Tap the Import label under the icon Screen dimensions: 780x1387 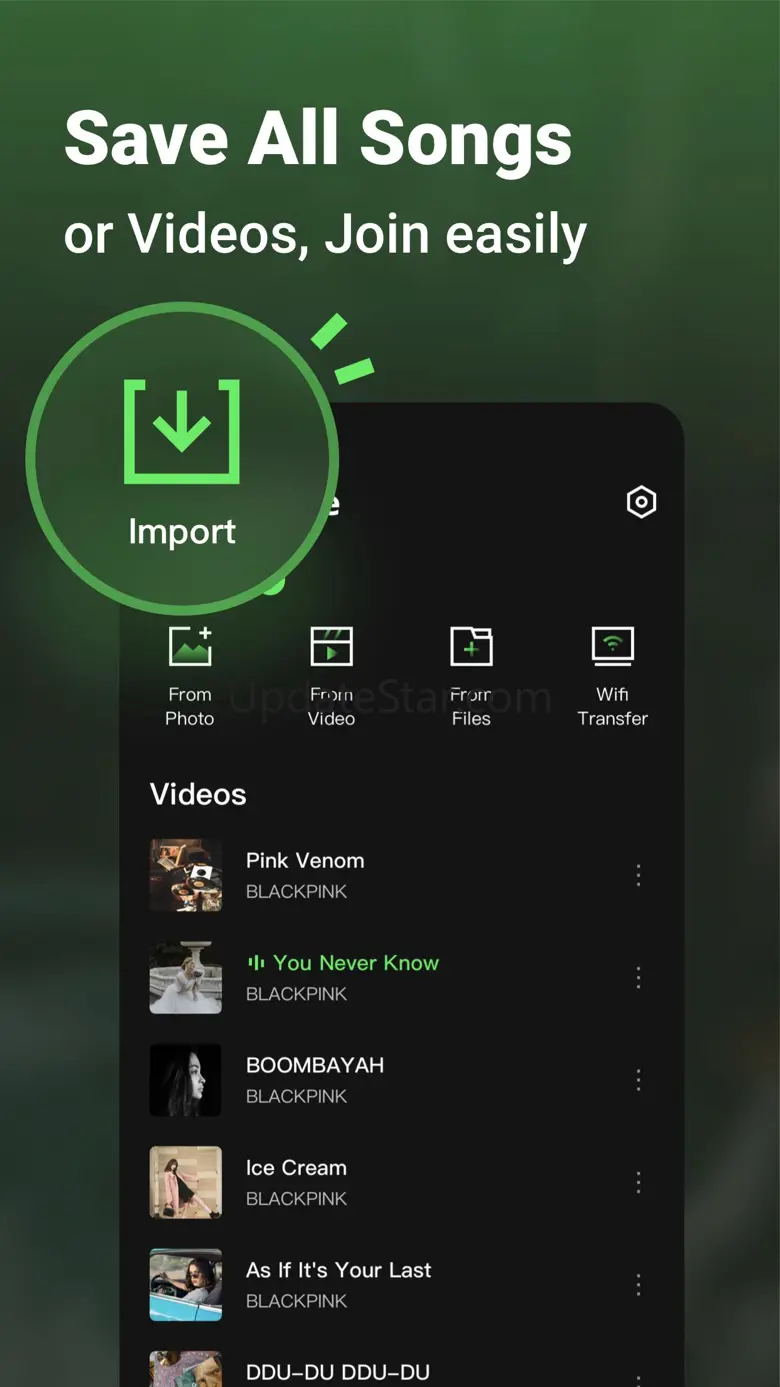coord(182,531)
